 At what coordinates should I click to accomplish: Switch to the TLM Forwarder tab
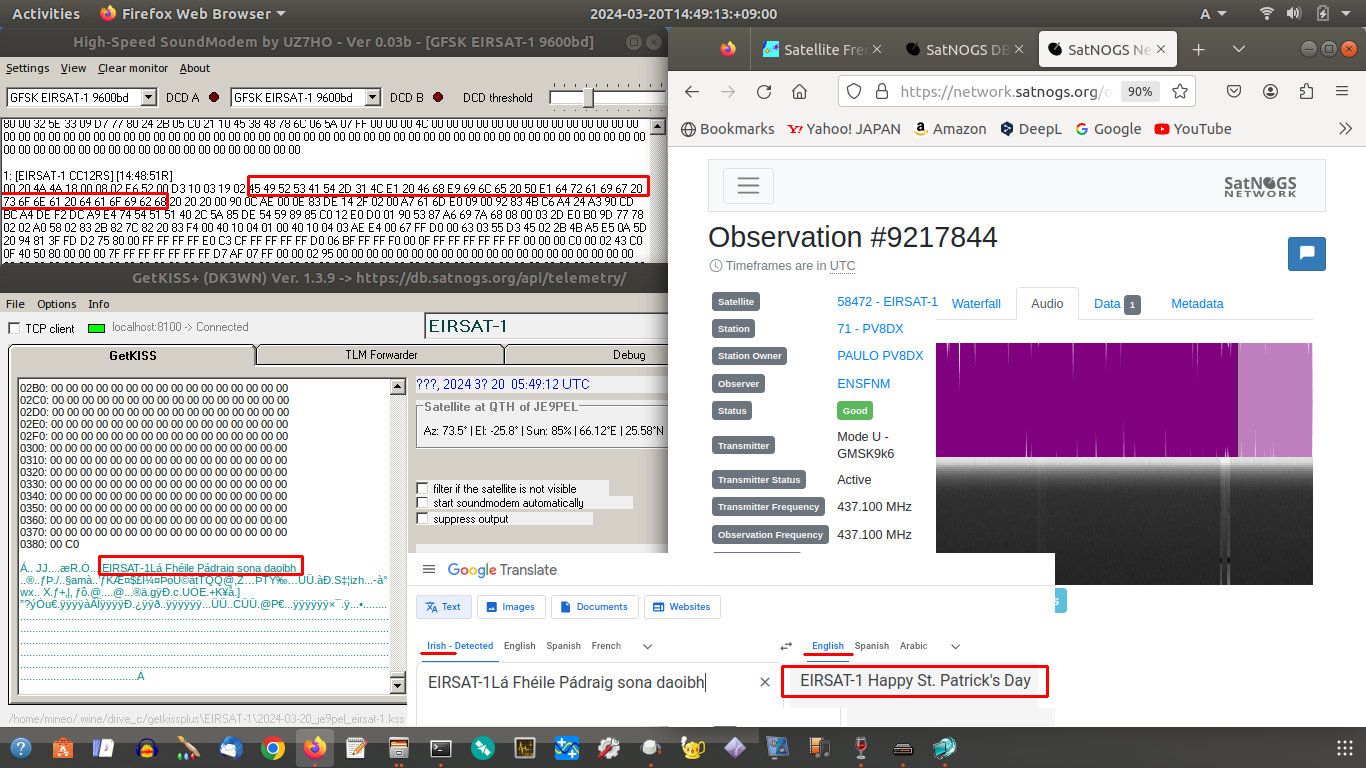pyautogui.click(x=382, y=355)
